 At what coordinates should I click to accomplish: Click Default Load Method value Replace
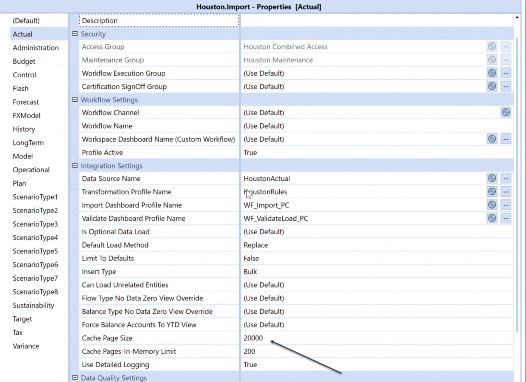(x=256, y=245)
